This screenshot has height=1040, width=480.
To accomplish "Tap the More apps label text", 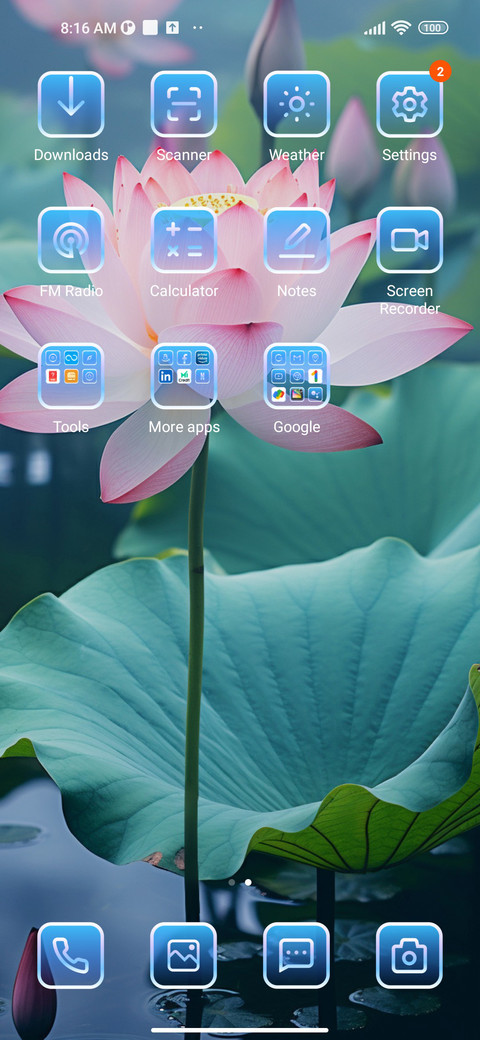I will [184, 427].
